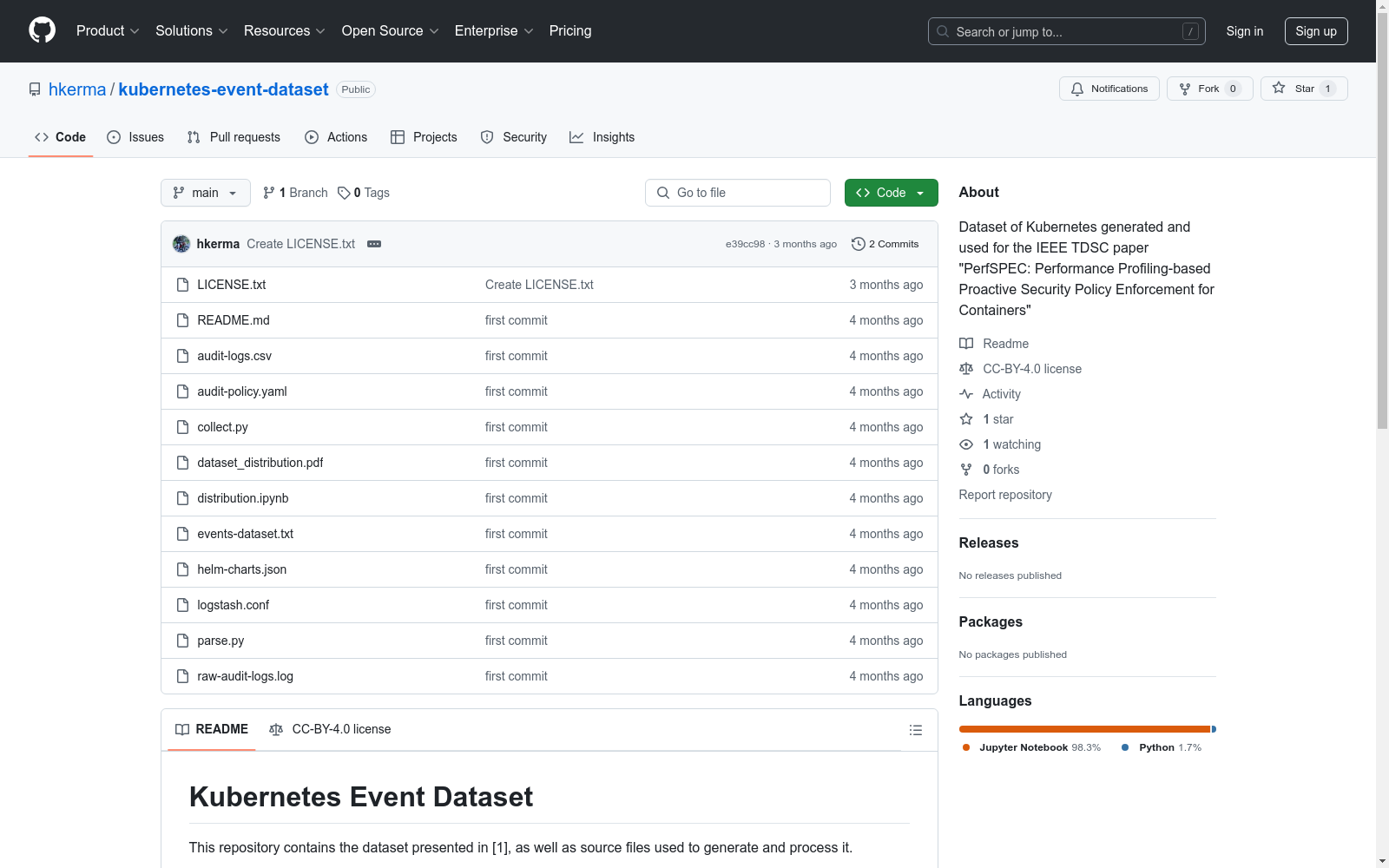The height and width of the screenshot is (868, 1389).
Task: Expand the Enterprise menu
Action: (x=495, y=31)
